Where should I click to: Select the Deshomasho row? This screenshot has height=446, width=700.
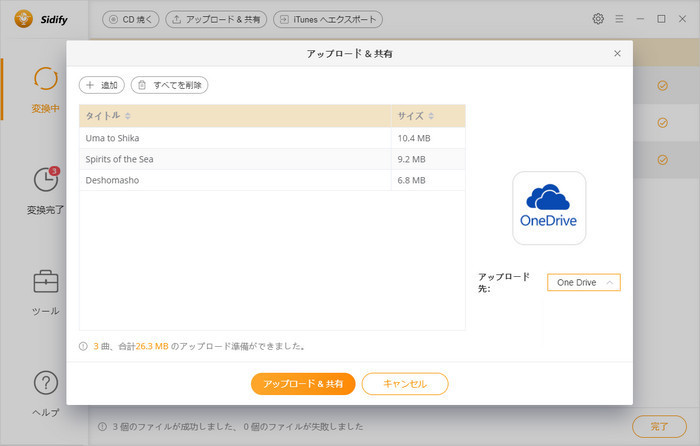click(272, 180)
